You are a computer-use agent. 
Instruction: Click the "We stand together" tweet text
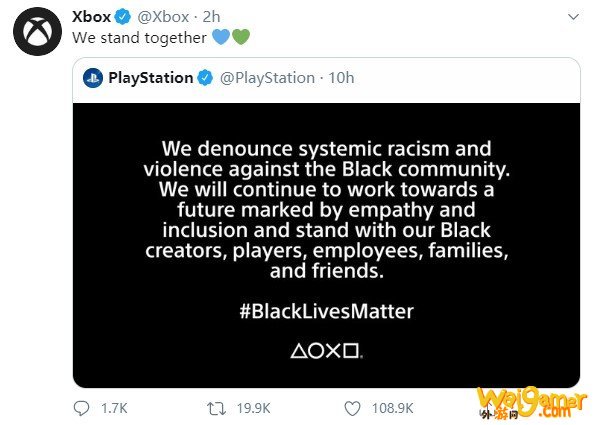point(139,38)
